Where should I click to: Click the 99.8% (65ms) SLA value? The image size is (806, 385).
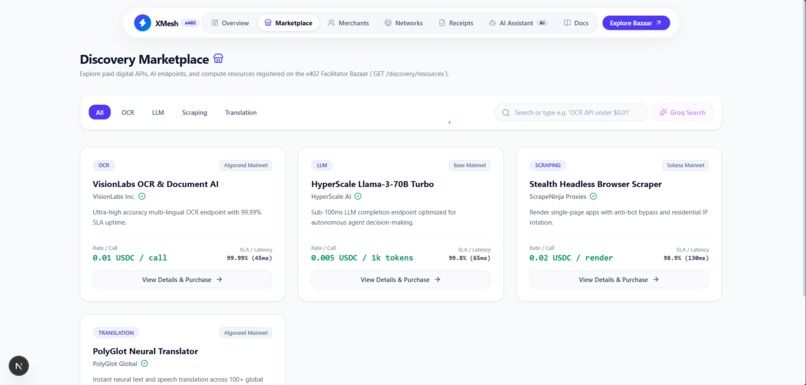point(469,258)
